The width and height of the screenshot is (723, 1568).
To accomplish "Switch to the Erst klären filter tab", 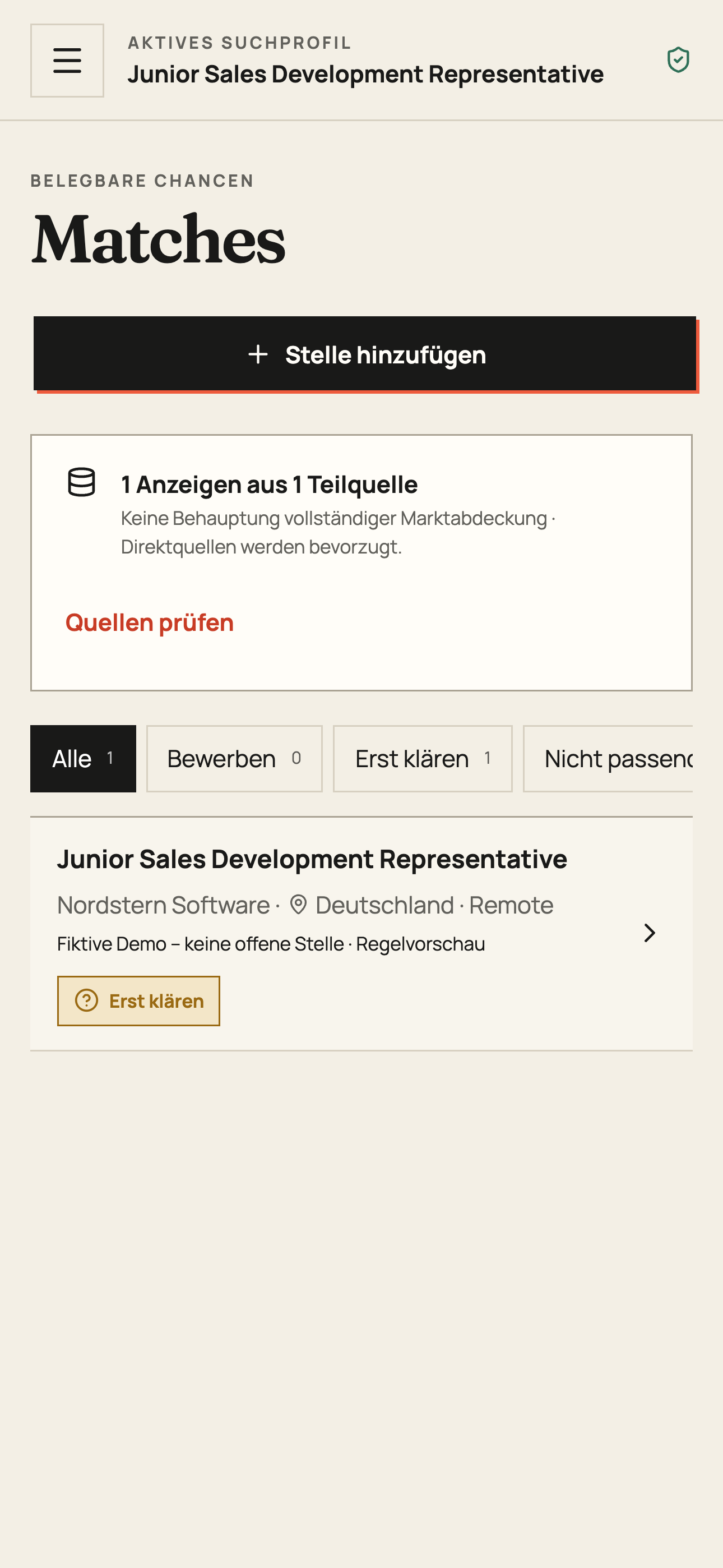I will point(423,758).
